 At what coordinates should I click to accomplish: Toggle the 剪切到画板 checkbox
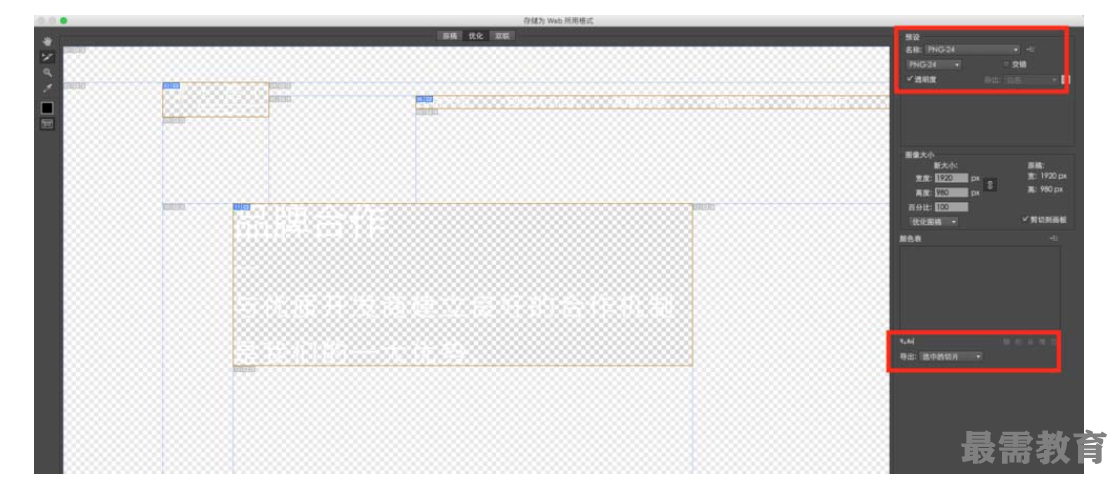[x=1024, y=219]
